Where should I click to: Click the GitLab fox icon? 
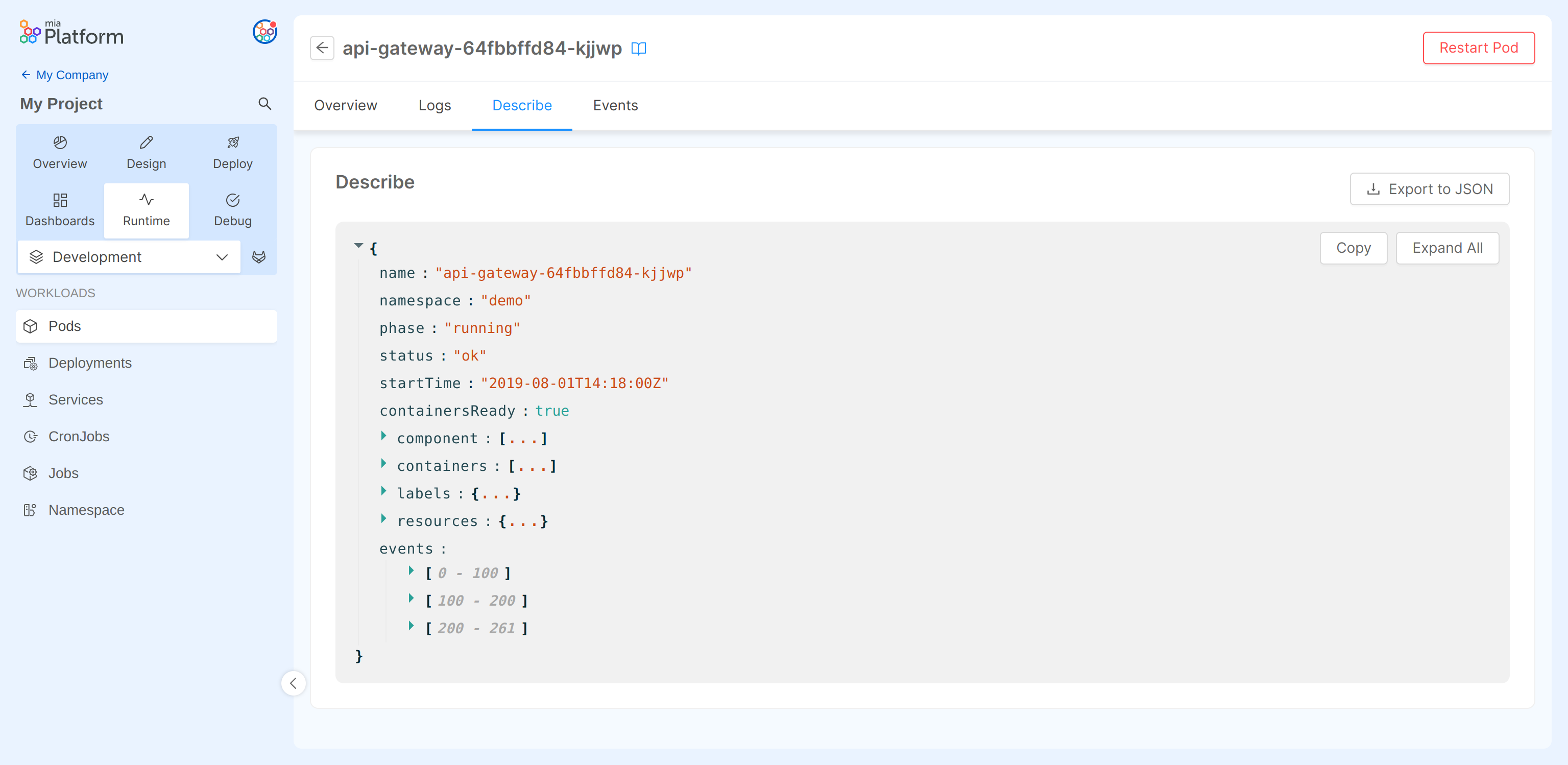pos(259,257)
